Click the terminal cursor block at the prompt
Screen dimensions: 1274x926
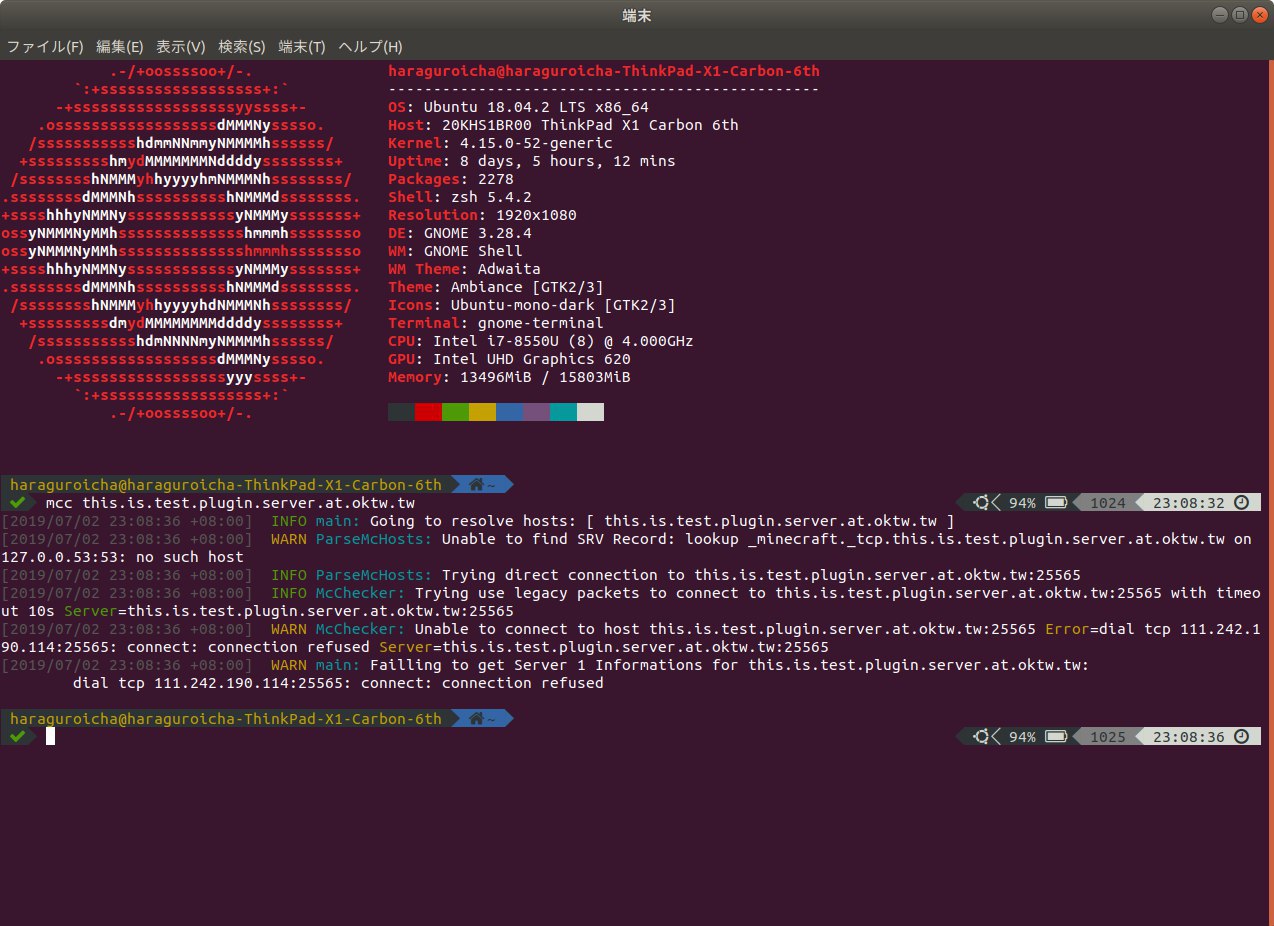[x=51, y=736]
